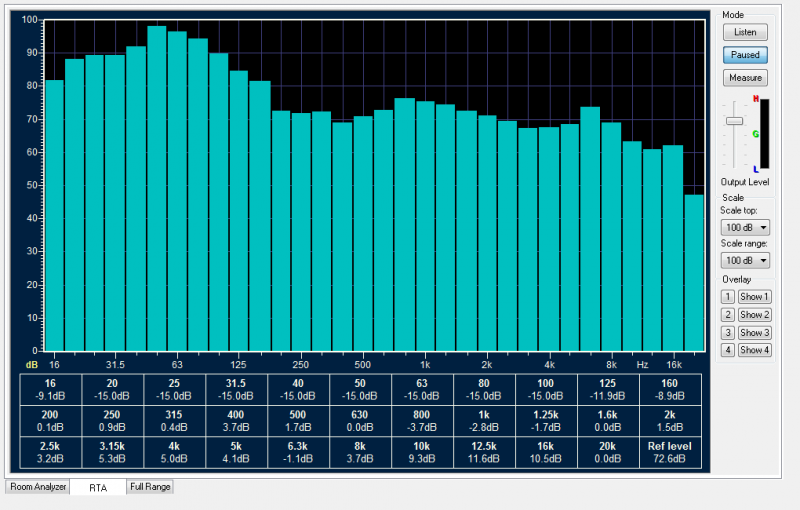Click the 1k band cell in table
The width and height of the screenshot is (800, 510).
point(485,421)
